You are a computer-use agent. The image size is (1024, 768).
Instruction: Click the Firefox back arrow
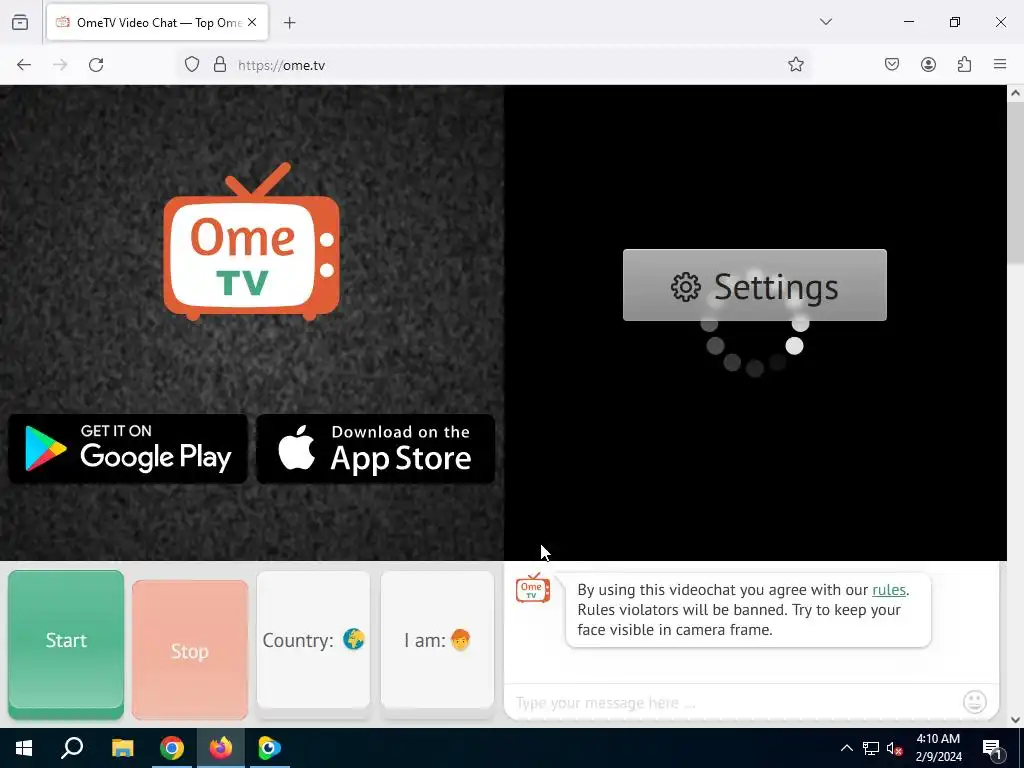point(24,65)
